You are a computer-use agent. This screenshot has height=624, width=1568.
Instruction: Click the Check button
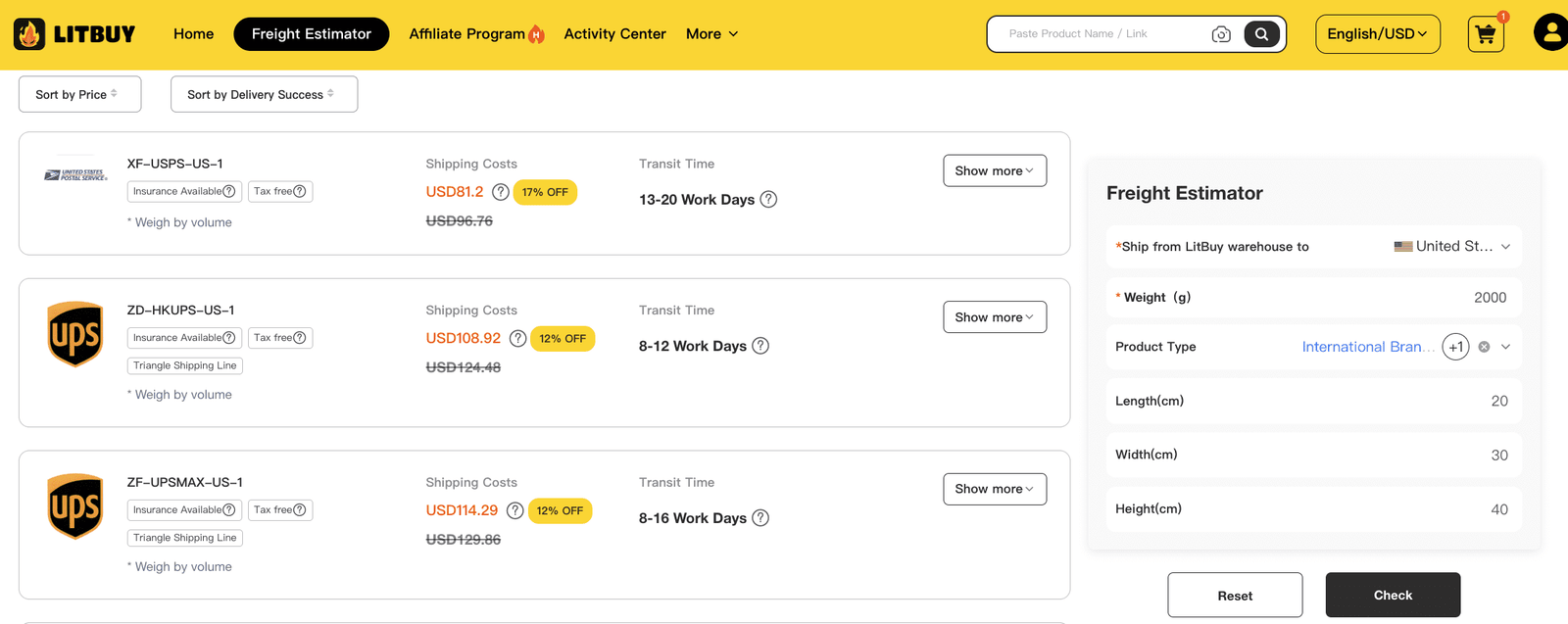(1394, 595)
